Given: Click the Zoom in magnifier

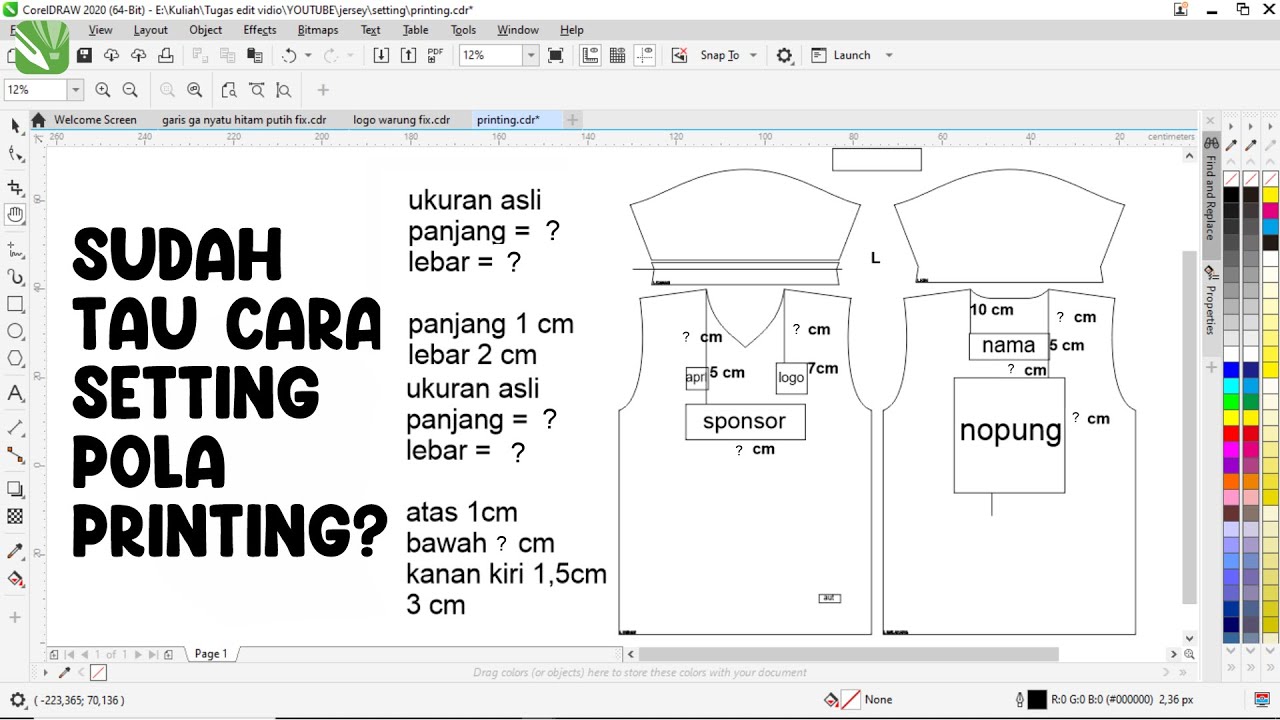Looking at the screenshot, I should tap(103, 90).
